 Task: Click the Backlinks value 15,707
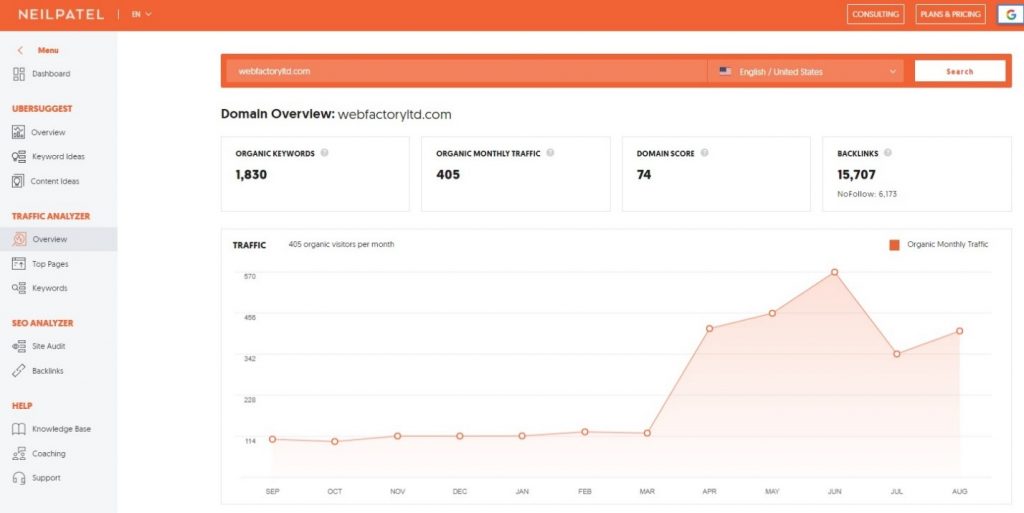[x=856, y=174]
